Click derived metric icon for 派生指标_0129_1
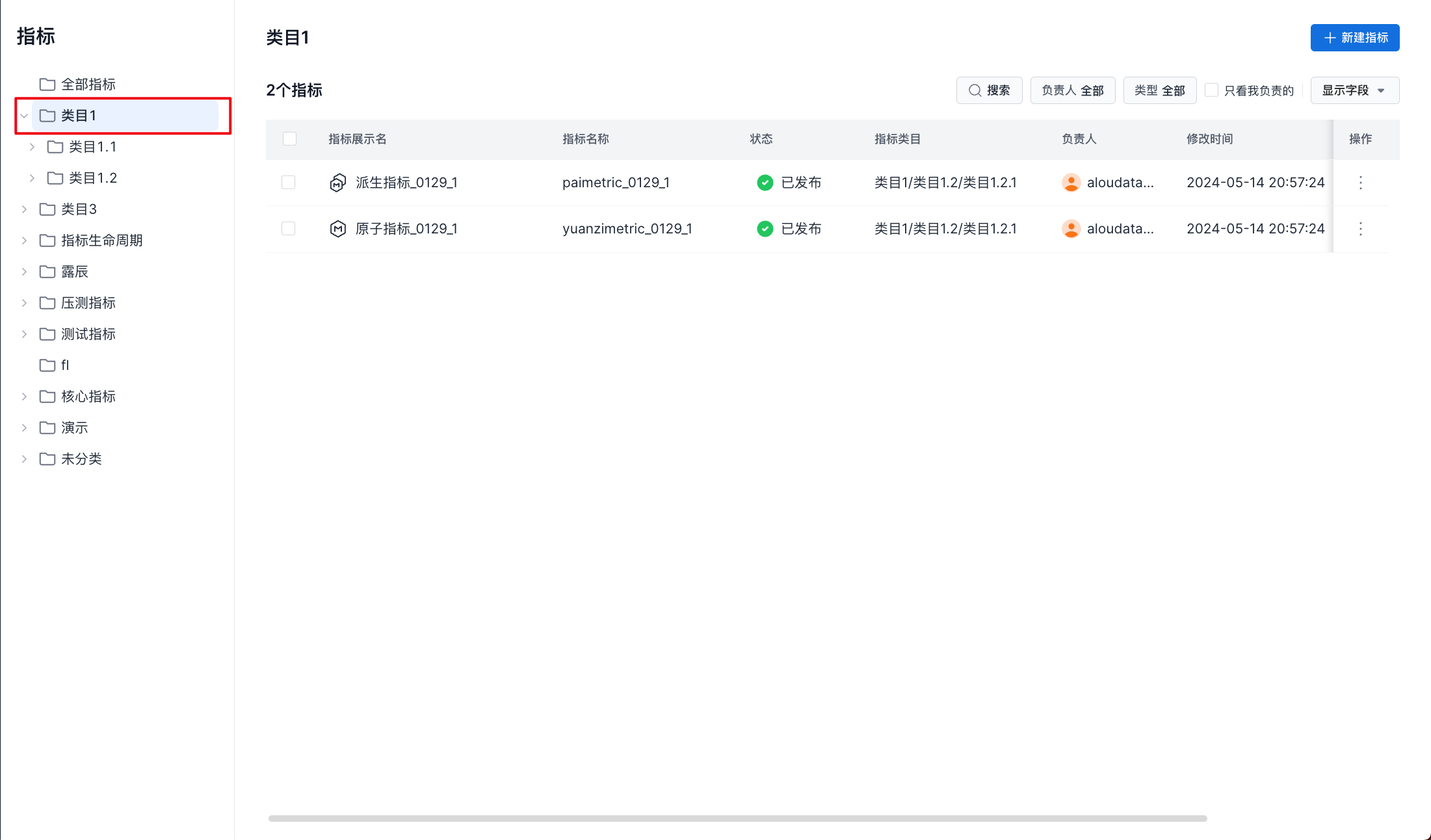The height and width of the screenshot is (840, 1431). (x=337, y=183)
